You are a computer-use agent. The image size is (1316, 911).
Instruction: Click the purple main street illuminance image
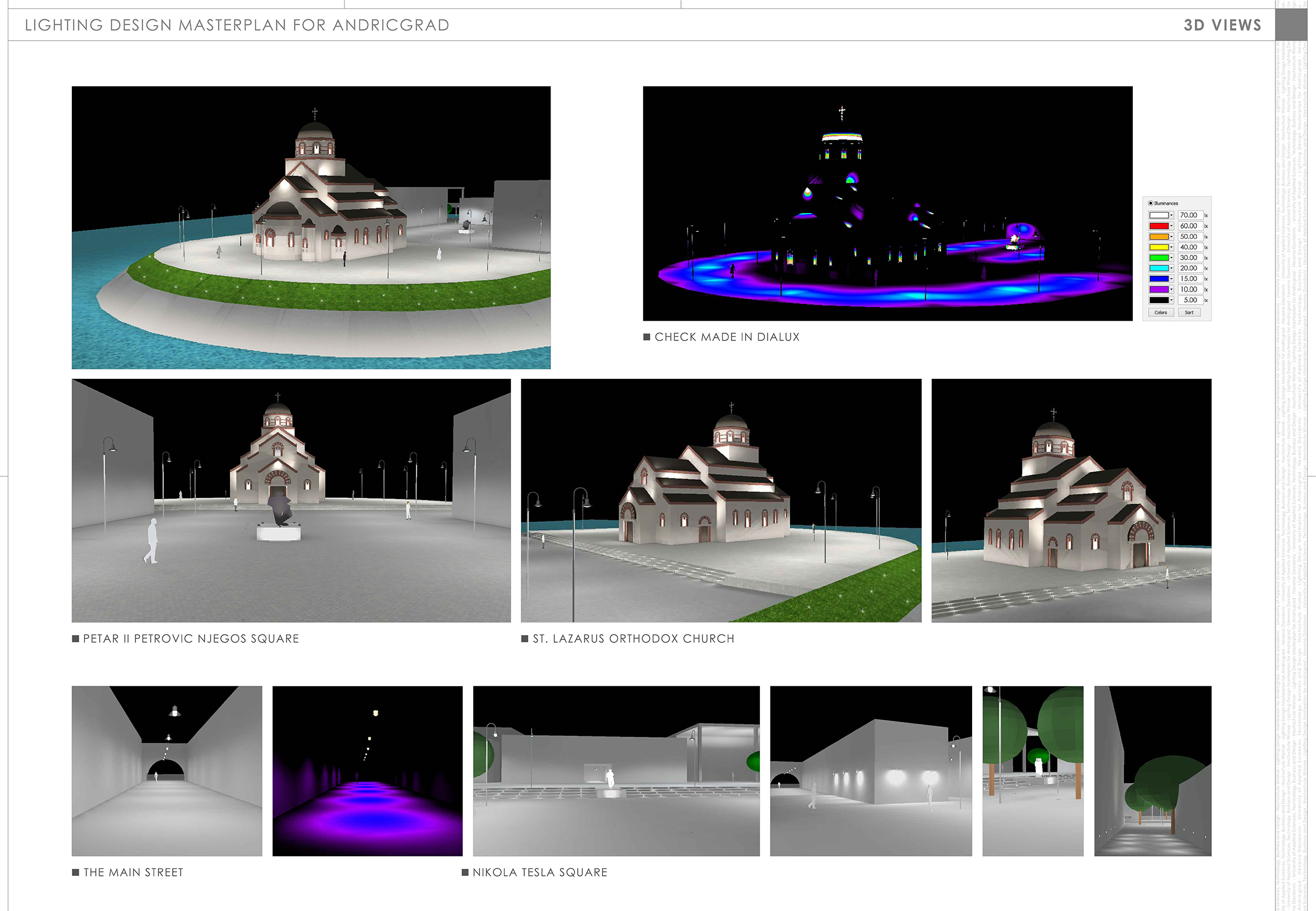pos(367,771)
